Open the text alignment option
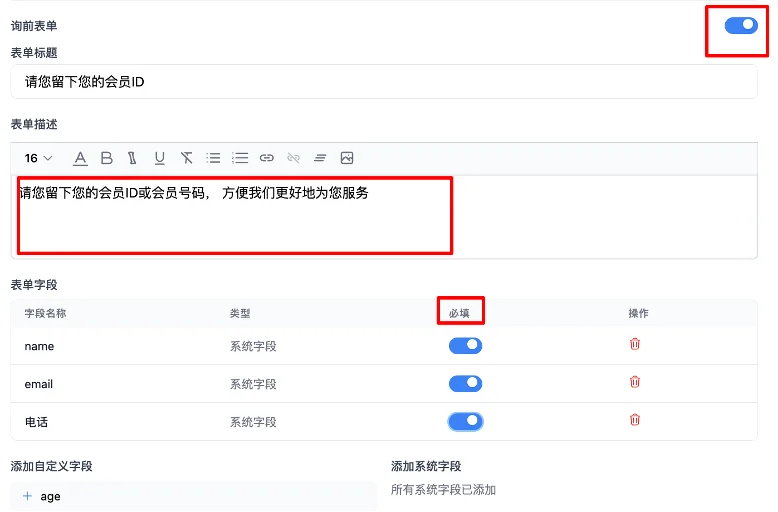The height and width of the screenshot is (512, 778). tap(320, 158)
